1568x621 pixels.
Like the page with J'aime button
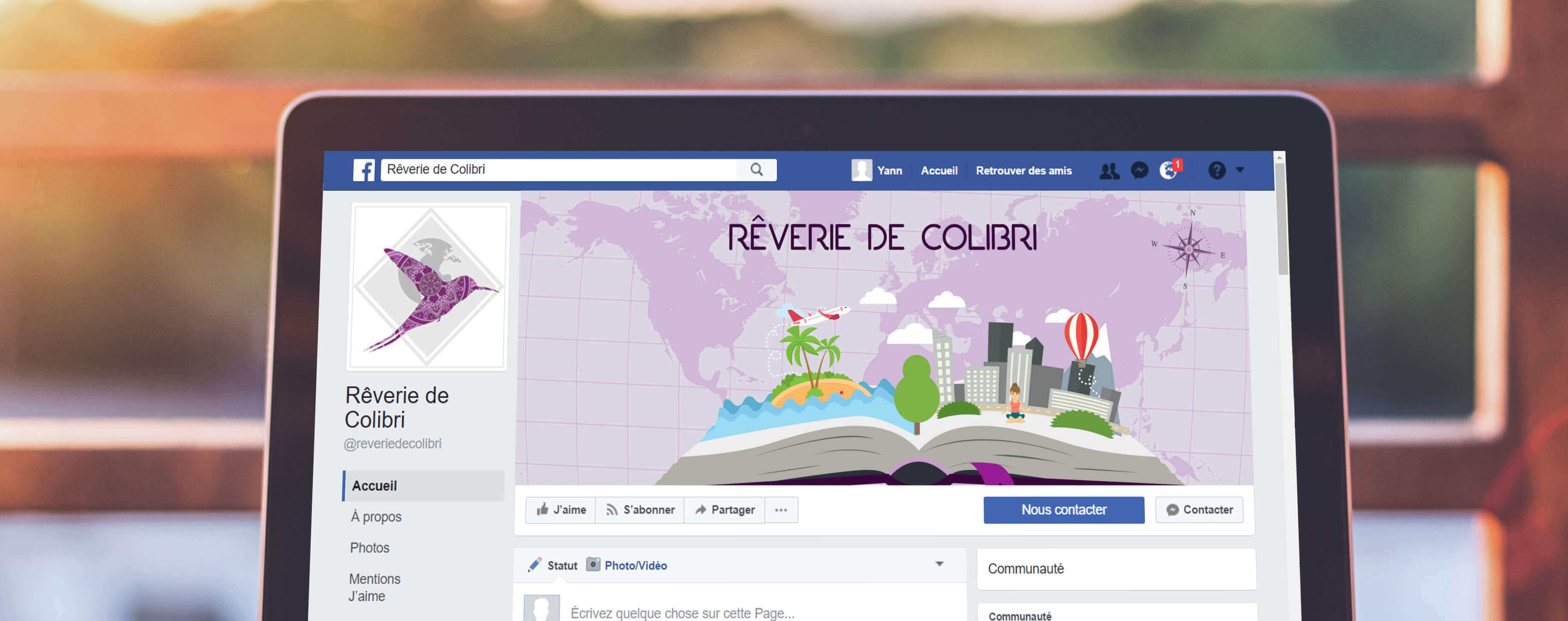[x=561, y=510]
